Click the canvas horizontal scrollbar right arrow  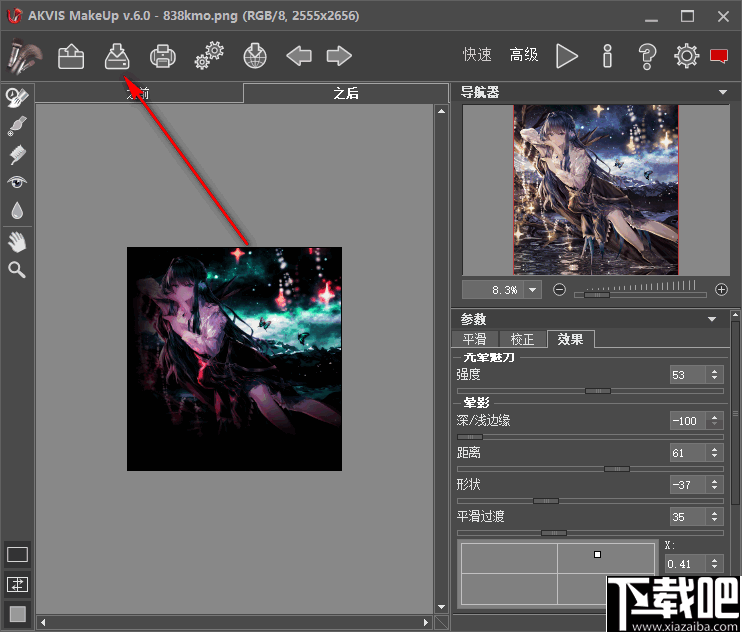tap(425, 622)
